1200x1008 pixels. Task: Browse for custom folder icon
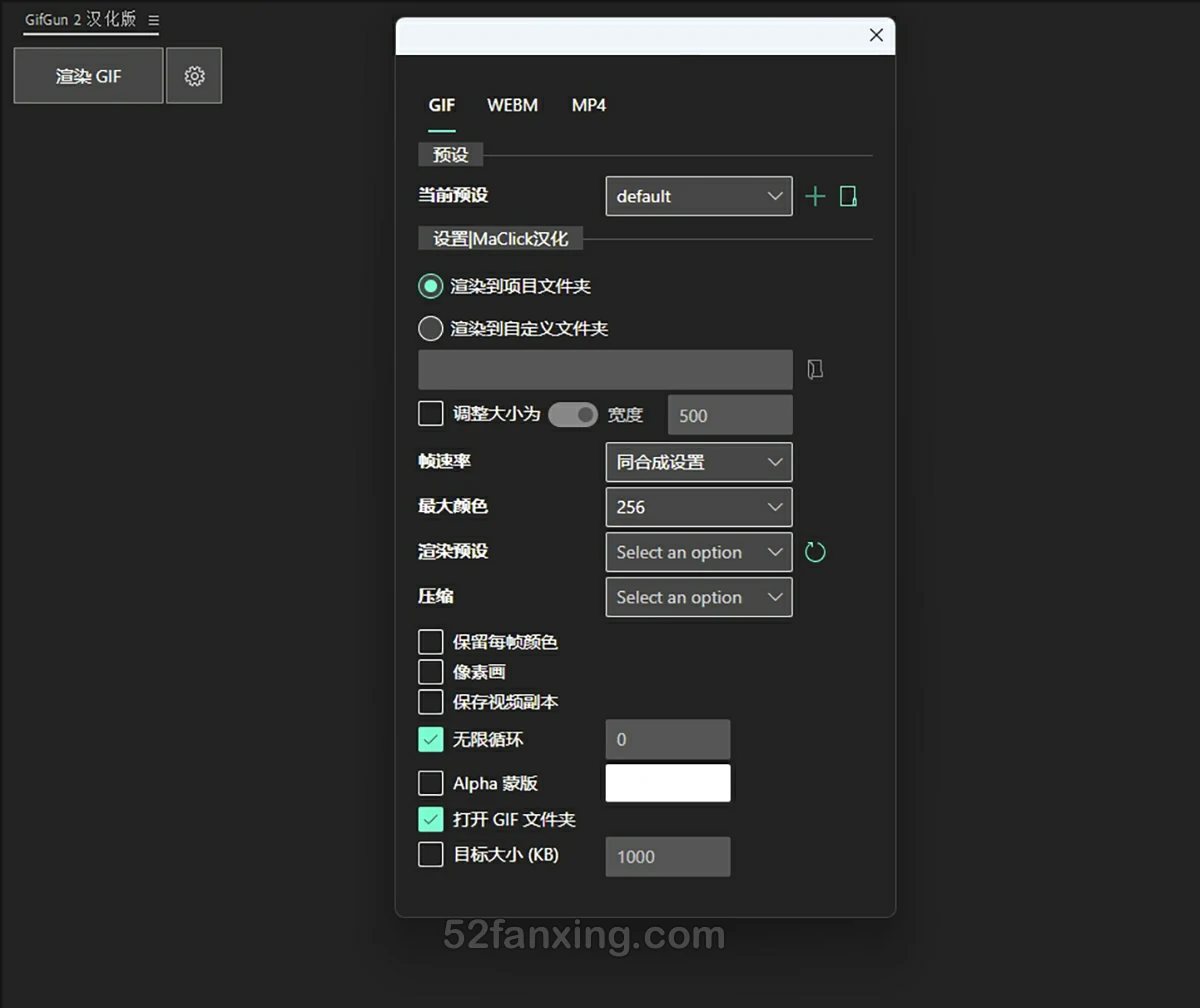(x=815, y=370)
